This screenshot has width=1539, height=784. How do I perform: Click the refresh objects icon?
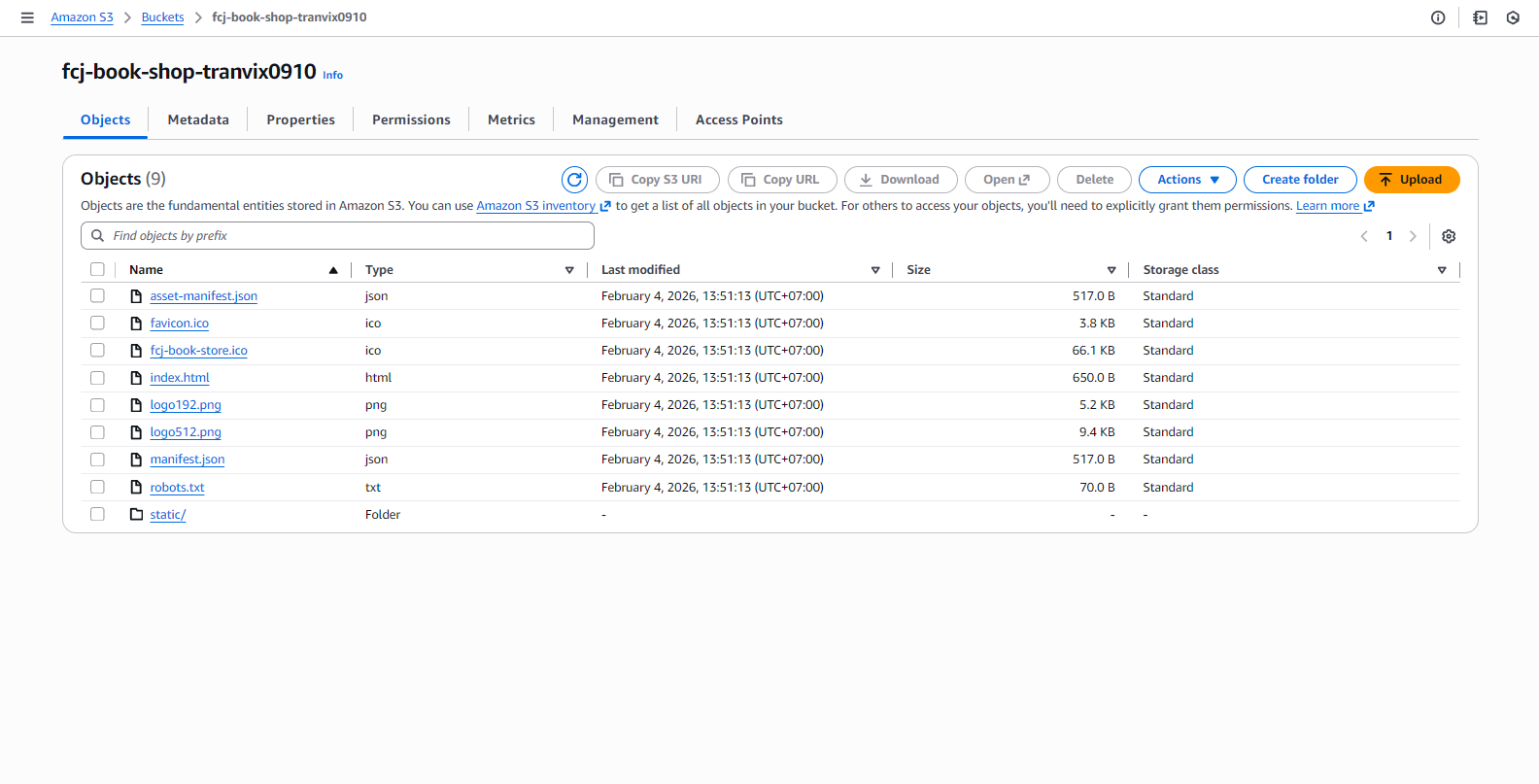(x=574, y=180)
